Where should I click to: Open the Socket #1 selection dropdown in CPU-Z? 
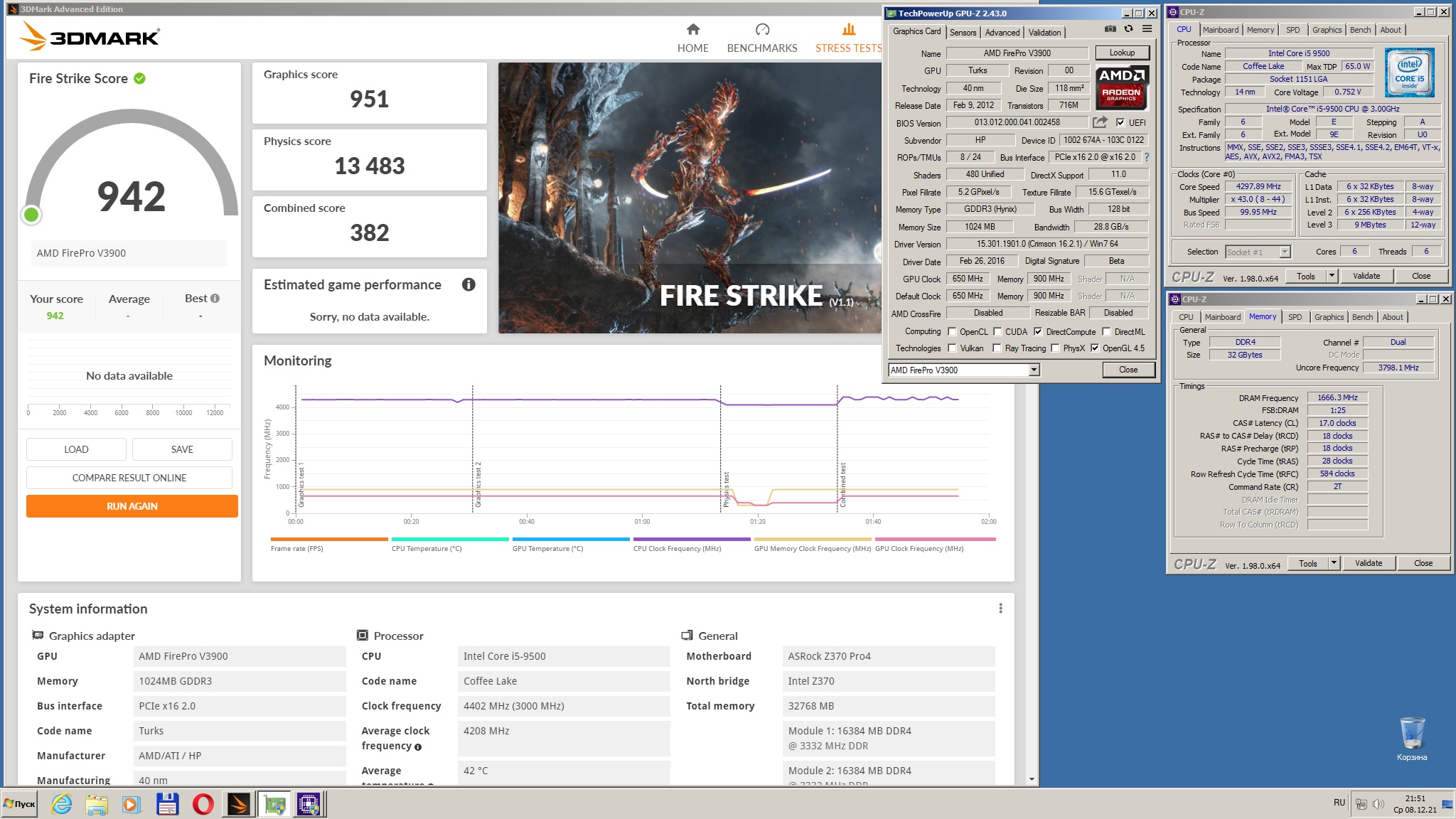pos(1258,252)
